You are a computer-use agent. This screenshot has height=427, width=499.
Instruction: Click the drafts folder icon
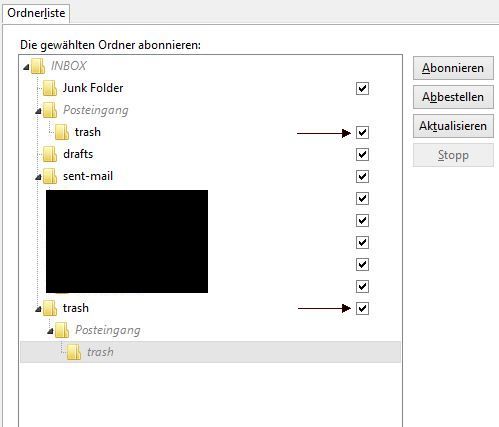pyautogui.click(x=50, y=154)
